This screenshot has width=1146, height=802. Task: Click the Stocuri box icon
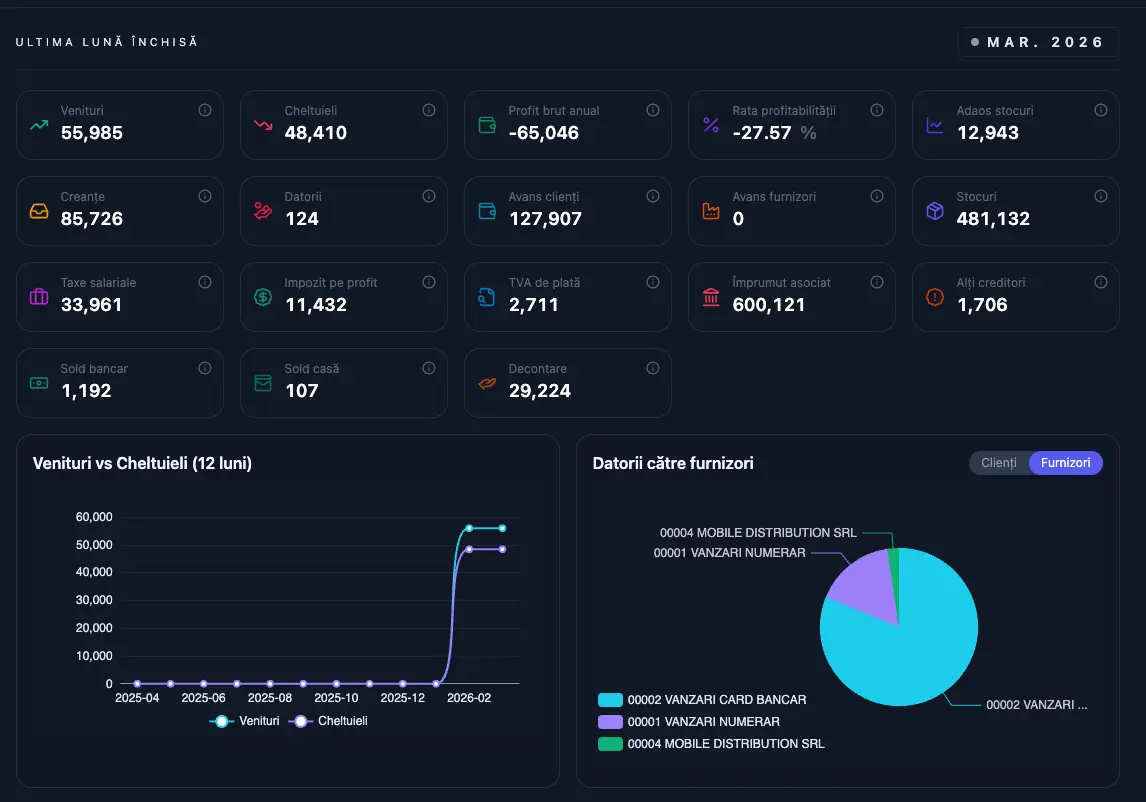pos(935,211)
